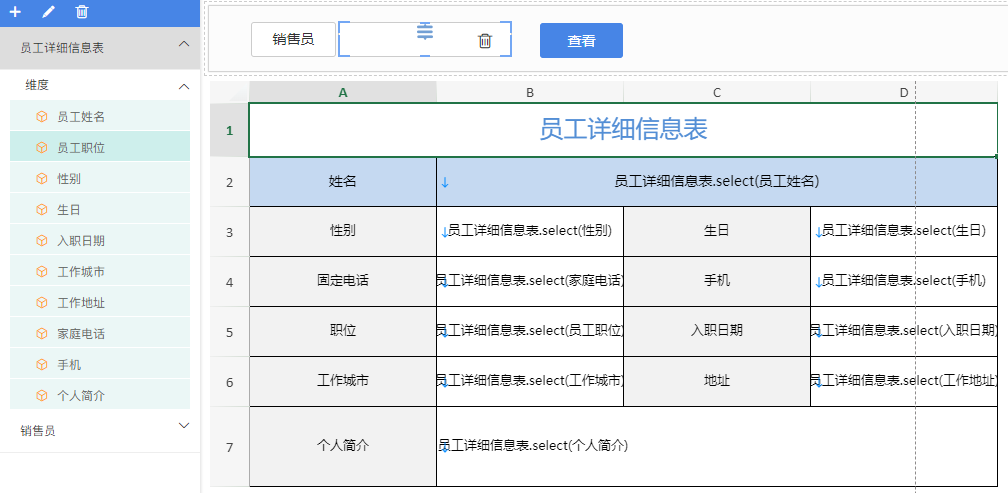Click the select(手机) cell

tap(904, 282)
